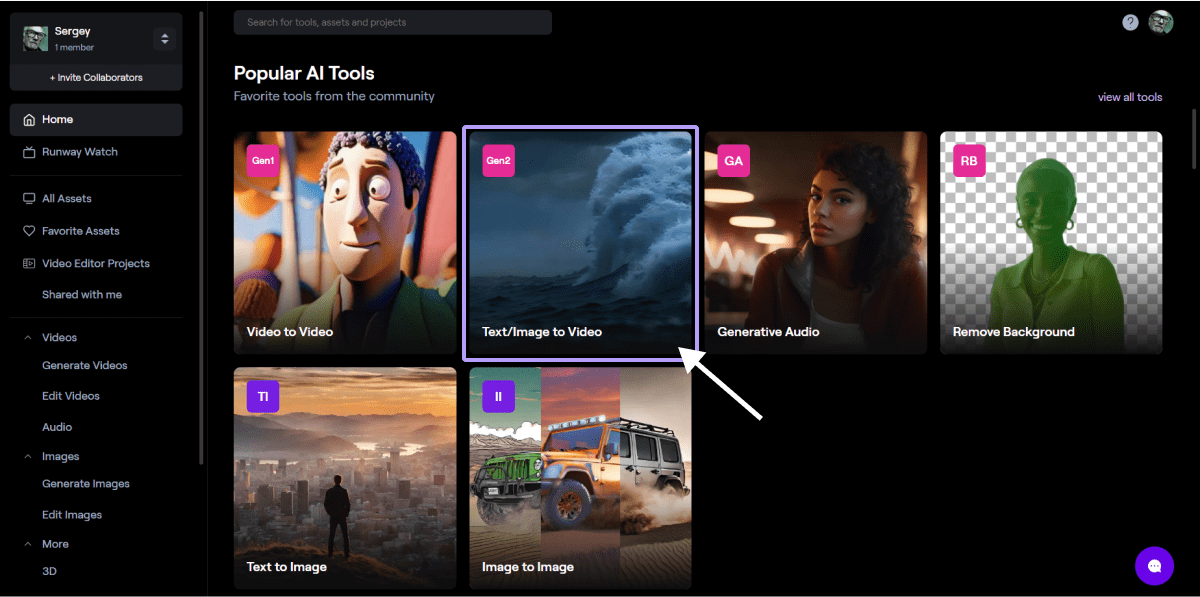Click the Video Editor Projects icon
Screen dimensions: 1200x597
(x=29, y=263)
